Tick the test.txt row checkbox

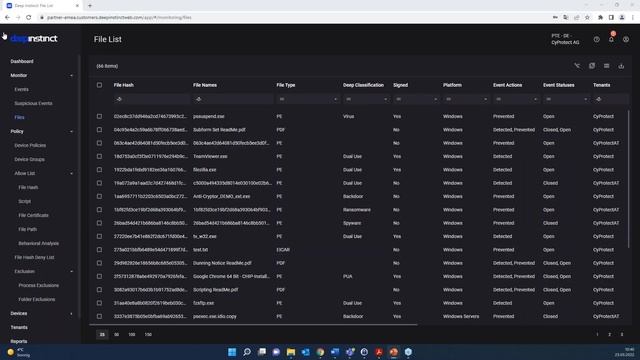click(99, 250)
